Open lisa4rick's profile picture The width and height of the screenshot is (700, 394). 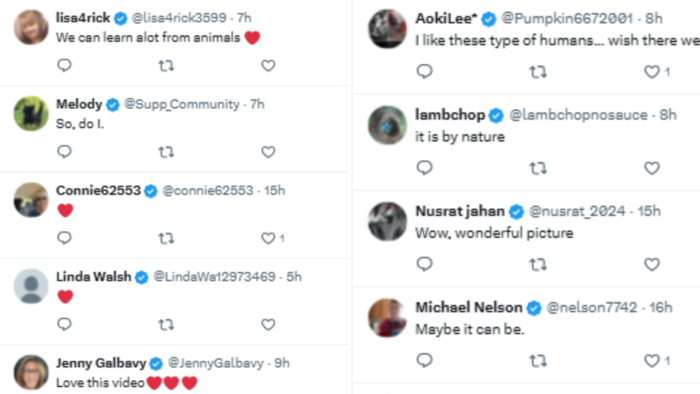(x=31, y=28)
